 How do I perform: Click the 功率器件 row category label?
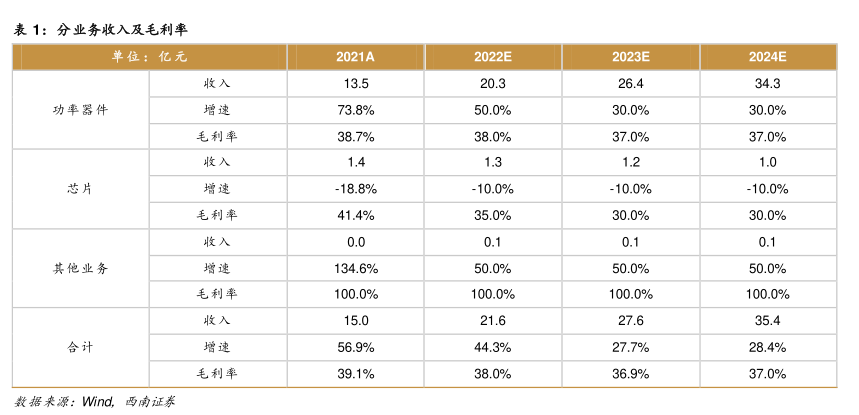[80, 110]
